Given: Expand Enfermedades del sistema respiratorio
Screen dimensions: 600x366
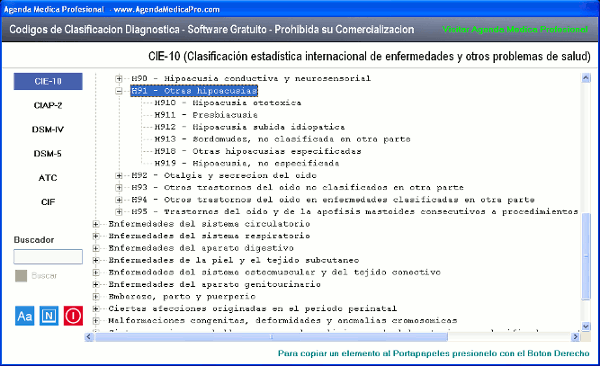Looking at the screenshot, I should coord(96,236).
